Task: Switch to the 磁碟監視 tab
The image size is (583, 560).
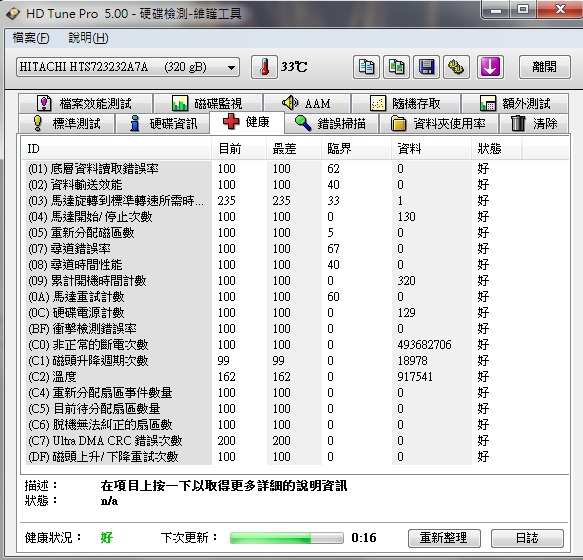Action: pyautogui.click(x=208, y=103)
